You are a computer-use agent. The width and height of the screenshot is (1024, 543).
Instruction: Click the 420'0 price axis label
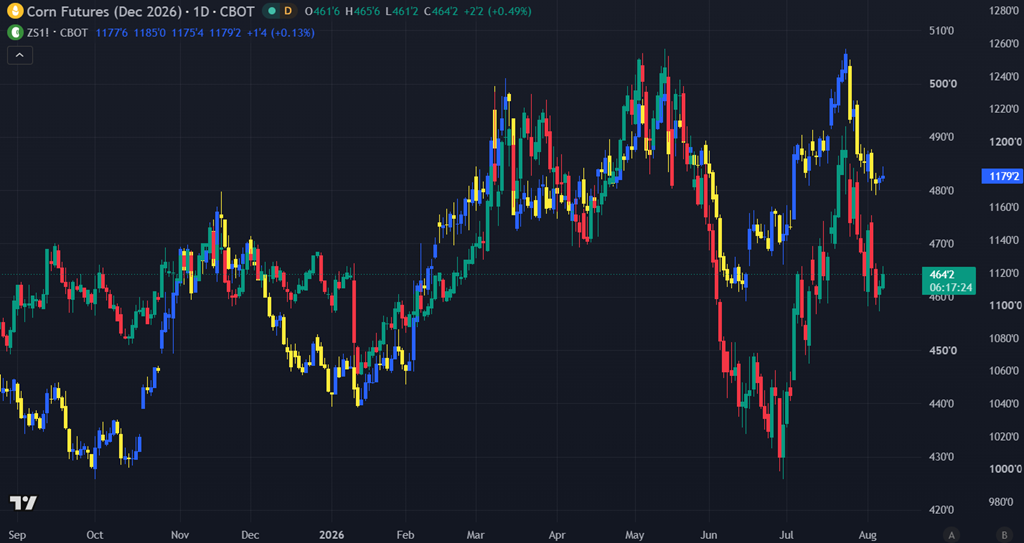(x=944, y=510)
